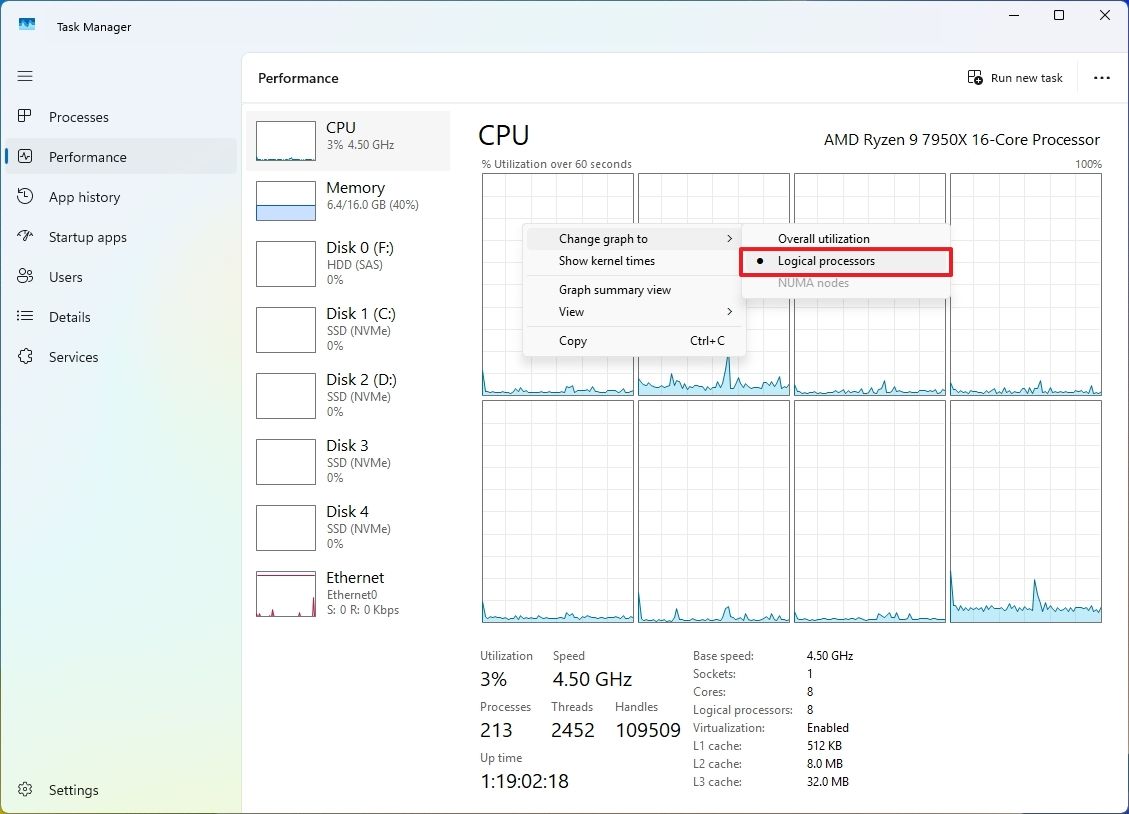Click the Ethernet performance entry

coord(352,592)
